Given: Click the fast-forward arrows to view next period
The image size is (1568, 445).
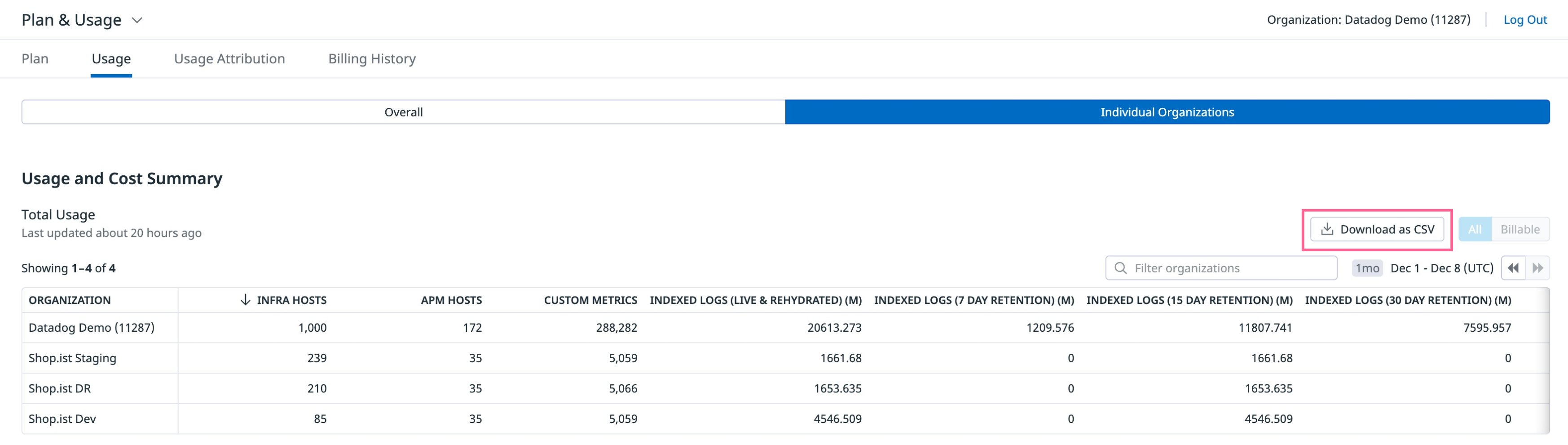Looking at the screenshot, I should (1537, 267).
